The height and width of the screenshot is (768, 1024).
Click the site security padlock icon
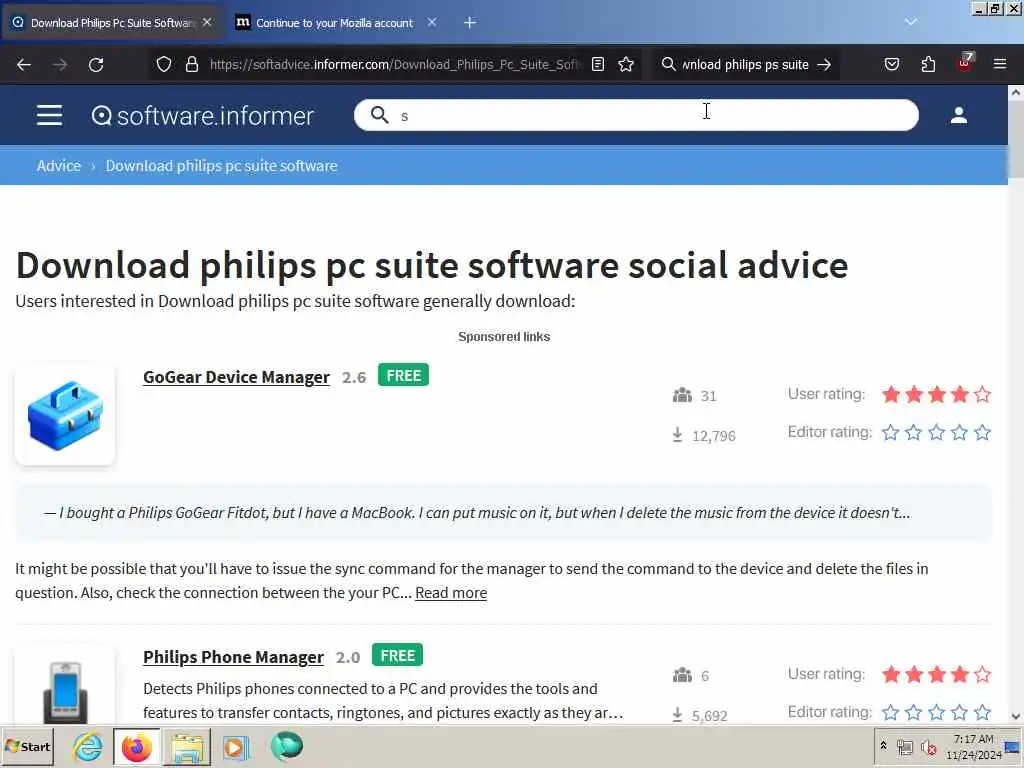(x=191, y=64)
